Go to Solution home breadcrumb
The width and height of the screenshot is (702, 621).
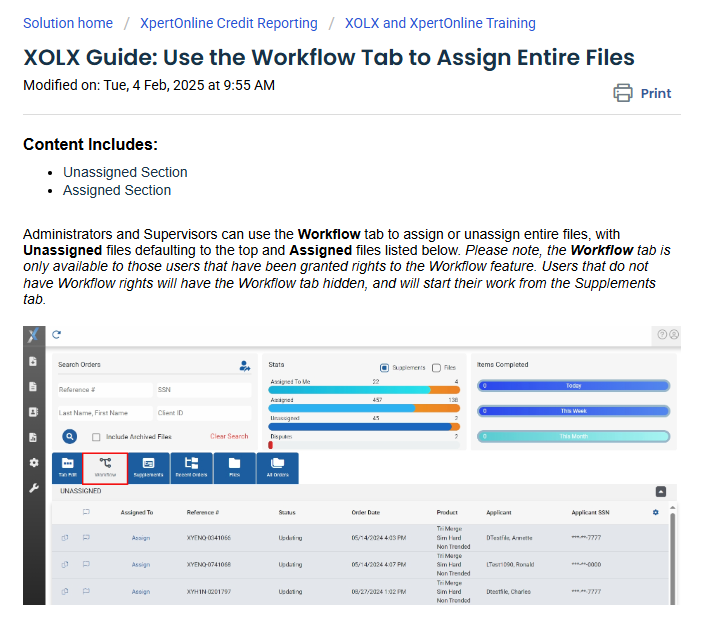(68, 23)
